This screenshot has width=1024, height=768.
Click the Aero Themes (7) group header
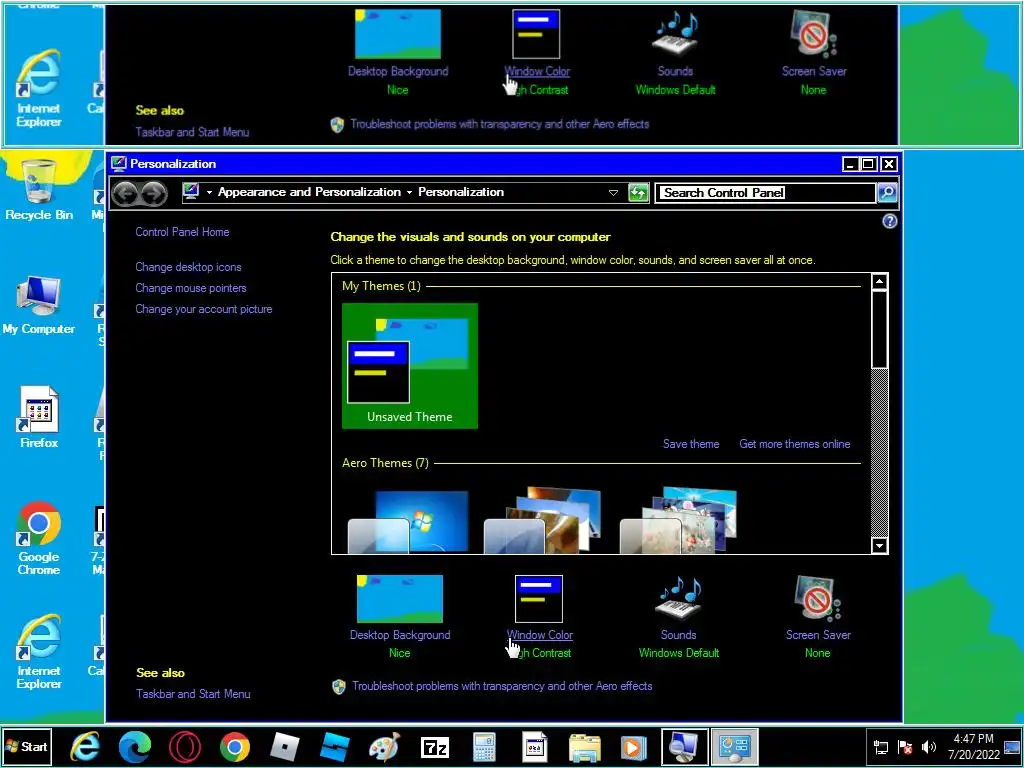(385, 463)
